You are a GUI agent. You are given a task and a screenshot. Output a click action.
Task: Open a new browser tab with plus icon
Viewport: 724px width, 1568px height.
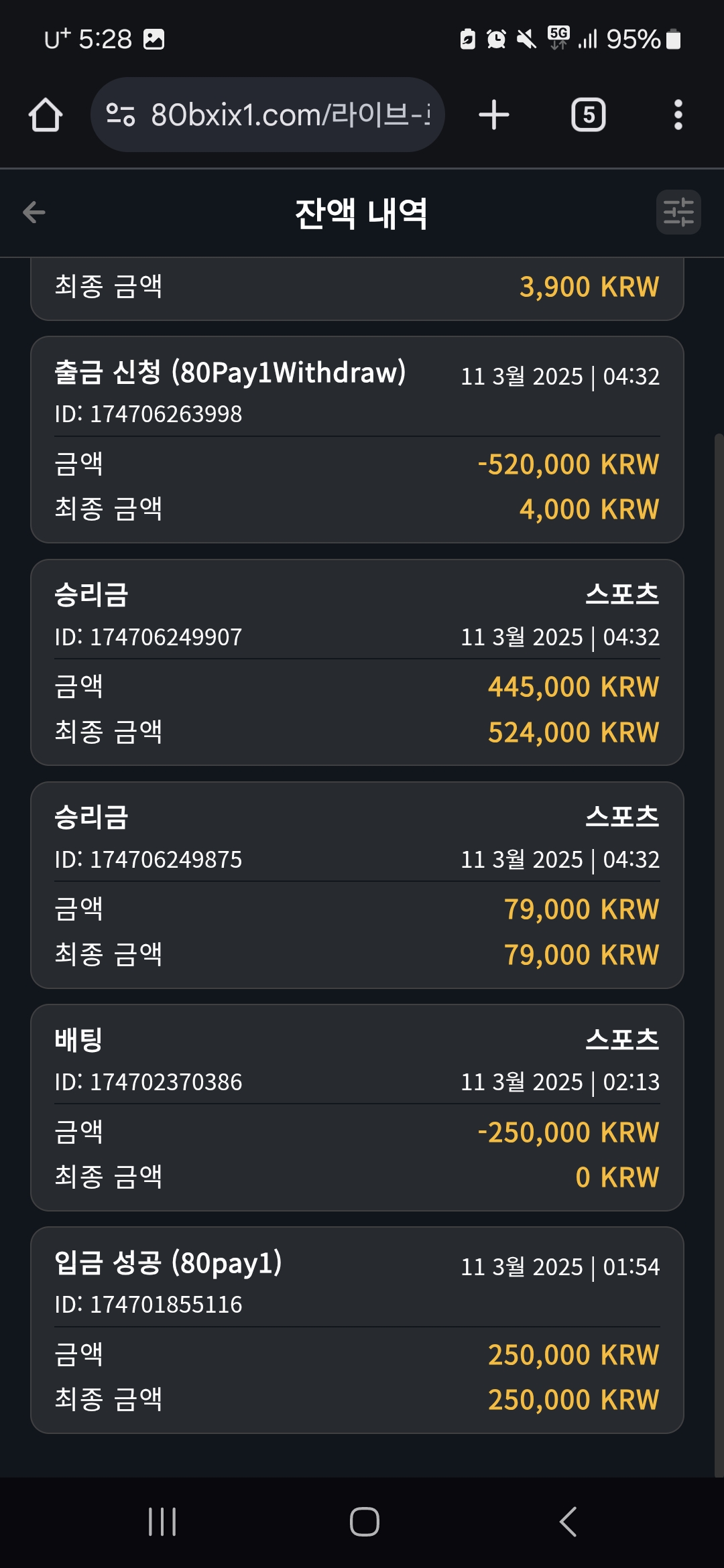(494, 115)
